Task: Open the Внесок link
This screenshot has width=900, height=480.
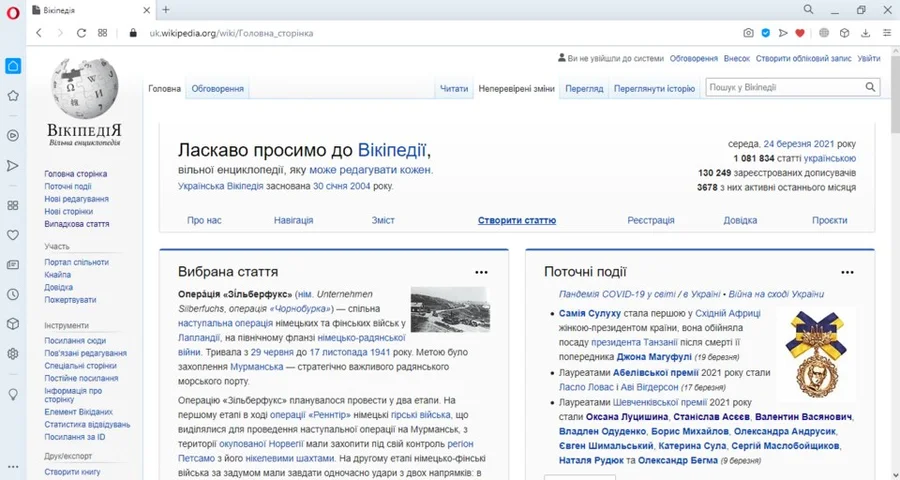Action: point(737,59)
